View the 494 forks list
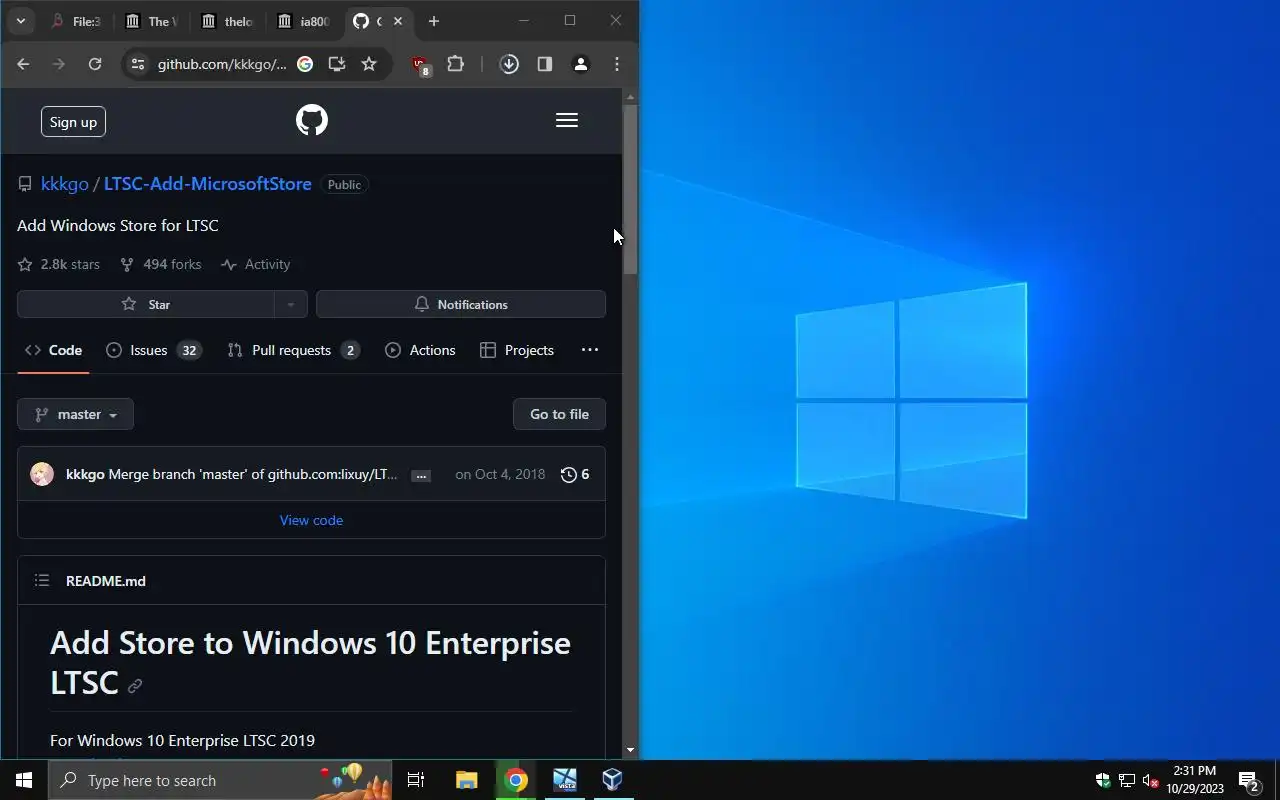This screenshot has height=800, width=1280. (161, 264)
